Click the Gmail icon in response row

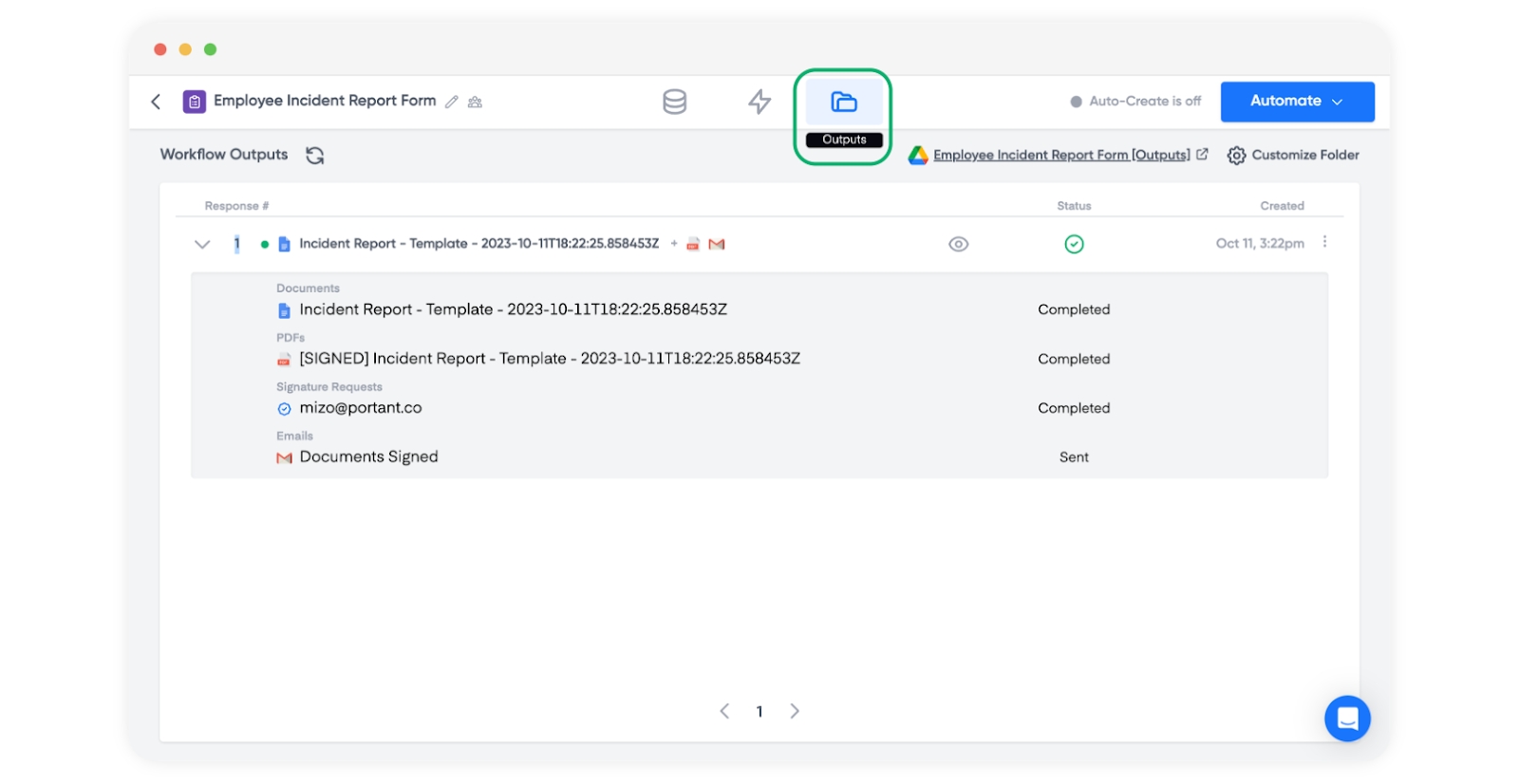717,244
